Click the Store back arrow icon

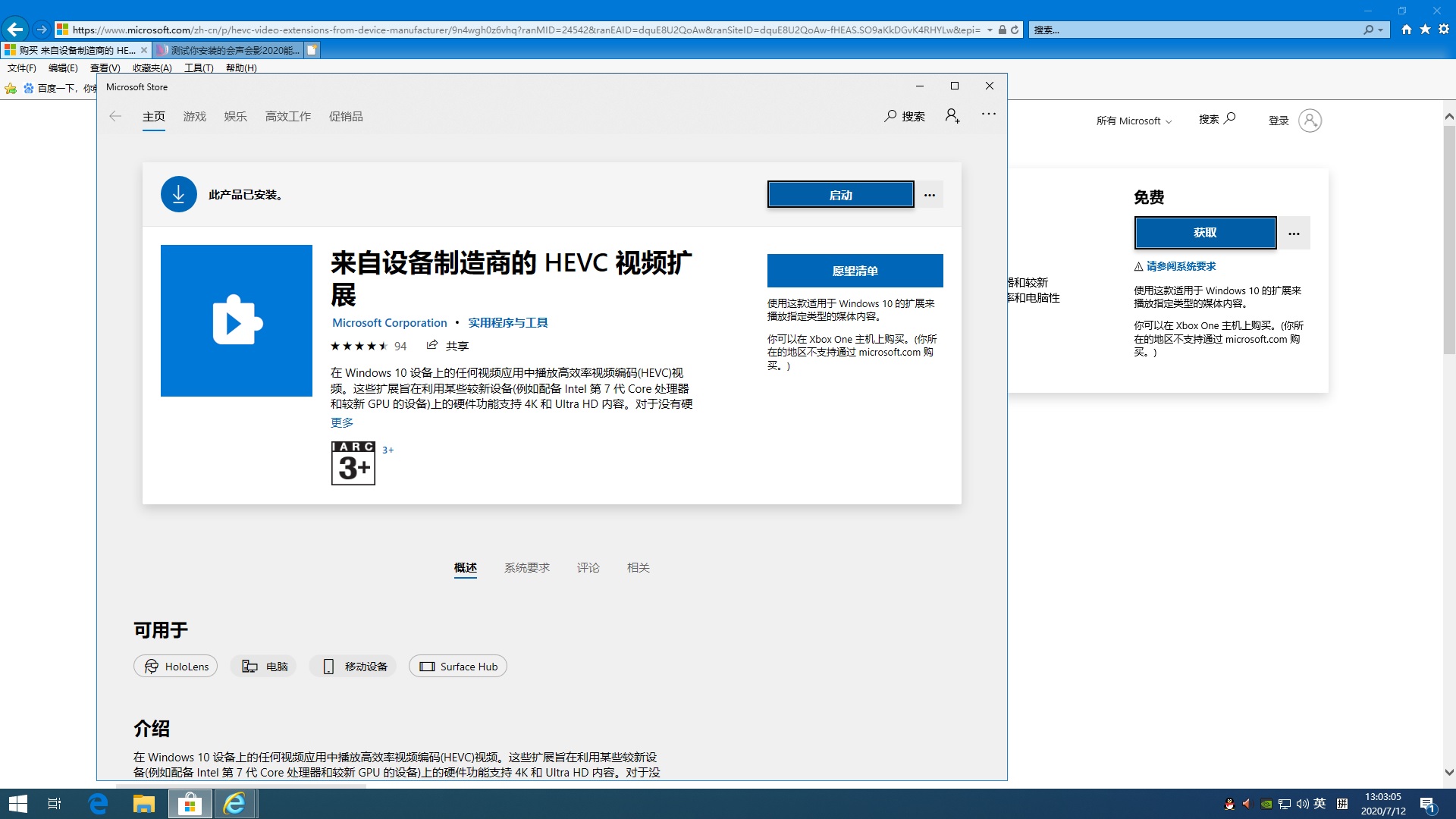(x=115, y=116)
